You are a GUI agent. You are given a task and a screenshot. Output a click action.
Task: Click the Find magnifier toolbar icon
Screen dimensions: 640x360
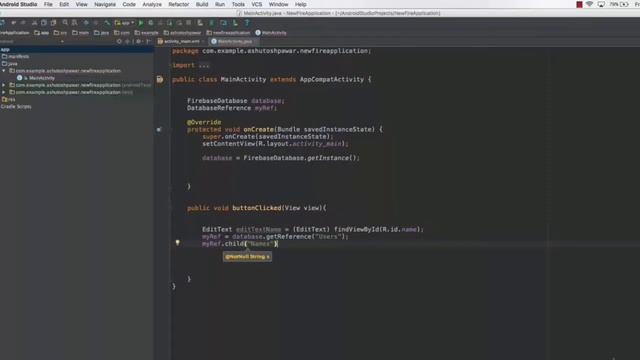pos(65,23)
